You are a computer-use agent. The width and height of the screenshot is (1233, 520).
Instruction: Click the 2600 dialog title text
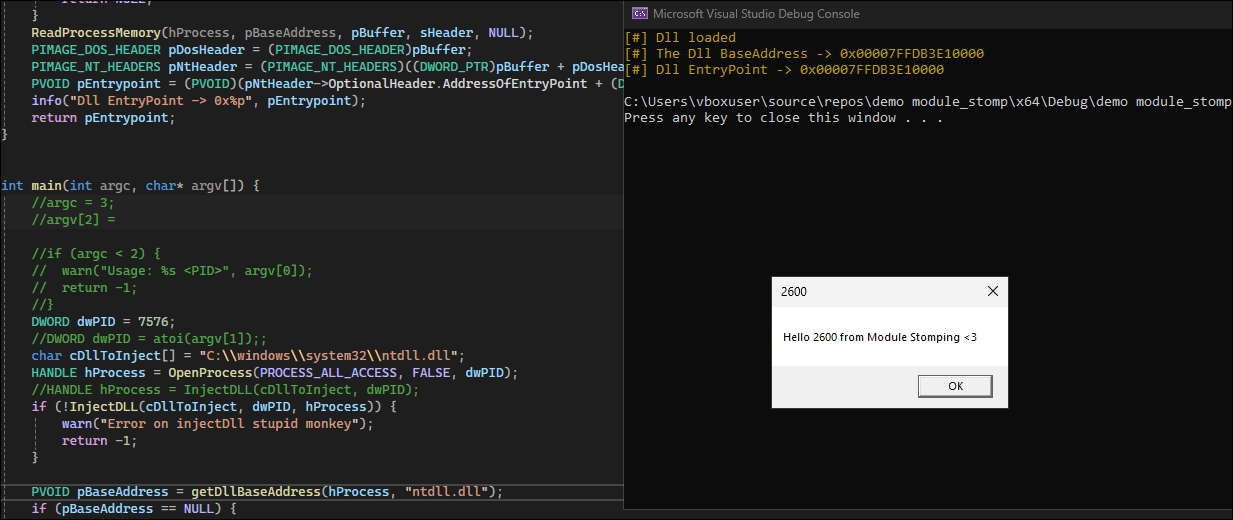794,292
